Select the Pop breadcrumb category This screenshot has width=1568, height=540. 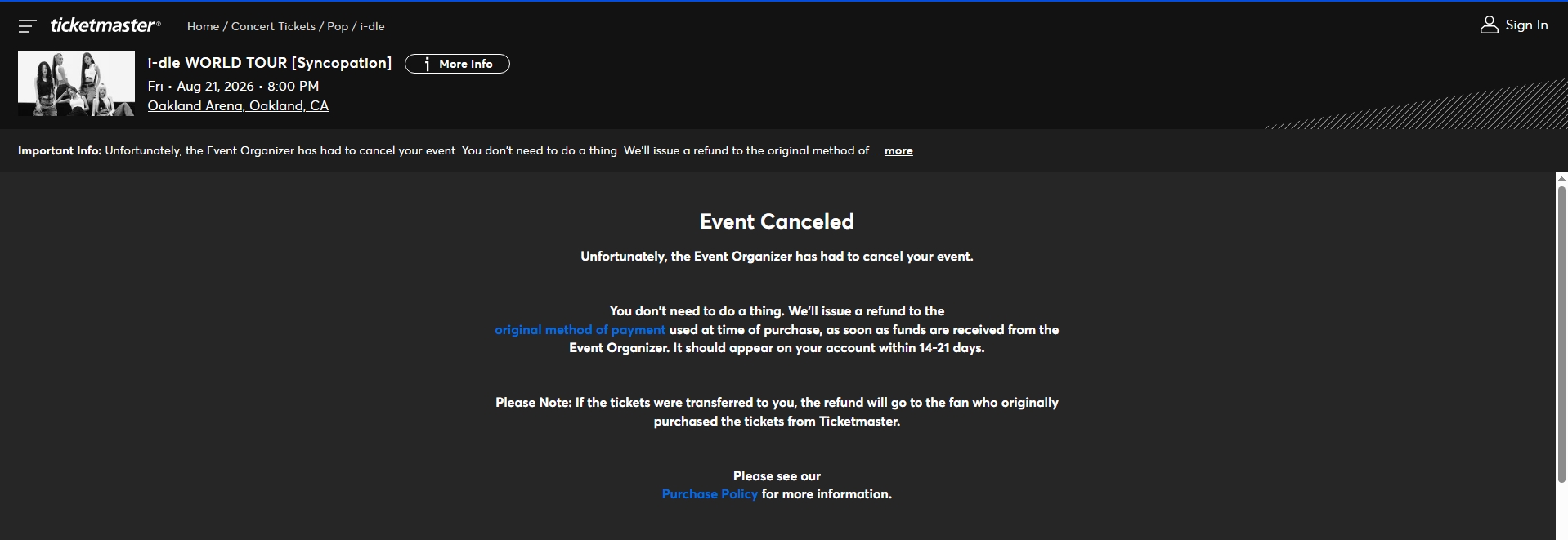click(x=338, y=26)
